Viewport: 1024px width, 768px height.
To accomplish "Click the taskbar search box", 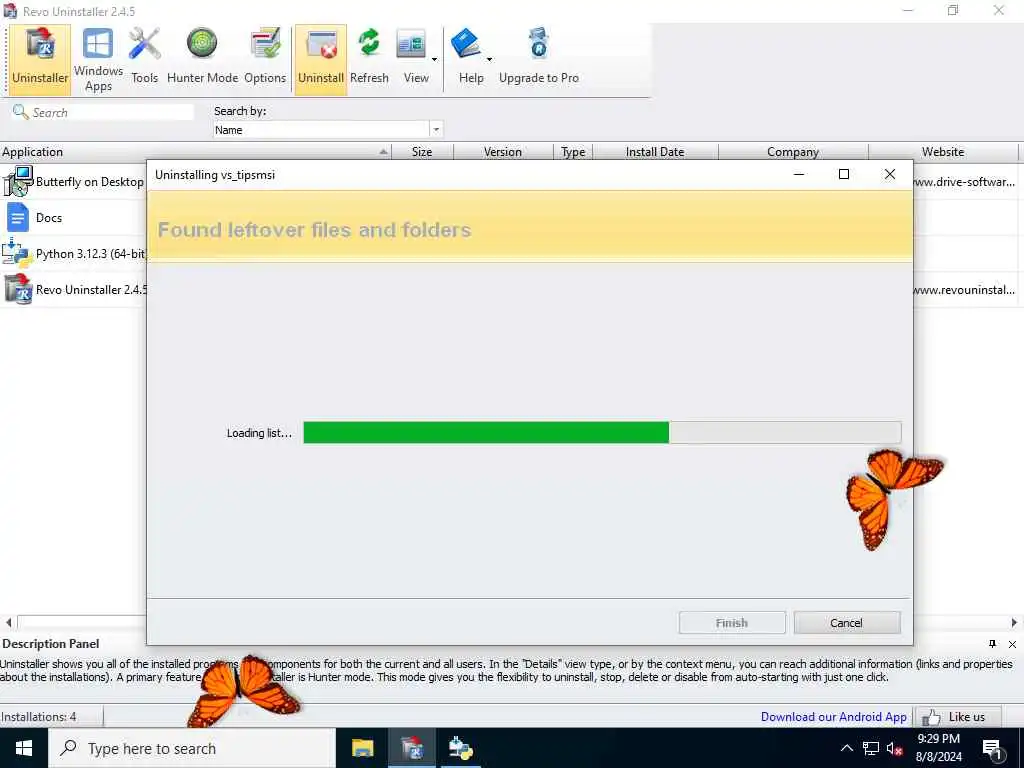I will click(x=192, y=748).
